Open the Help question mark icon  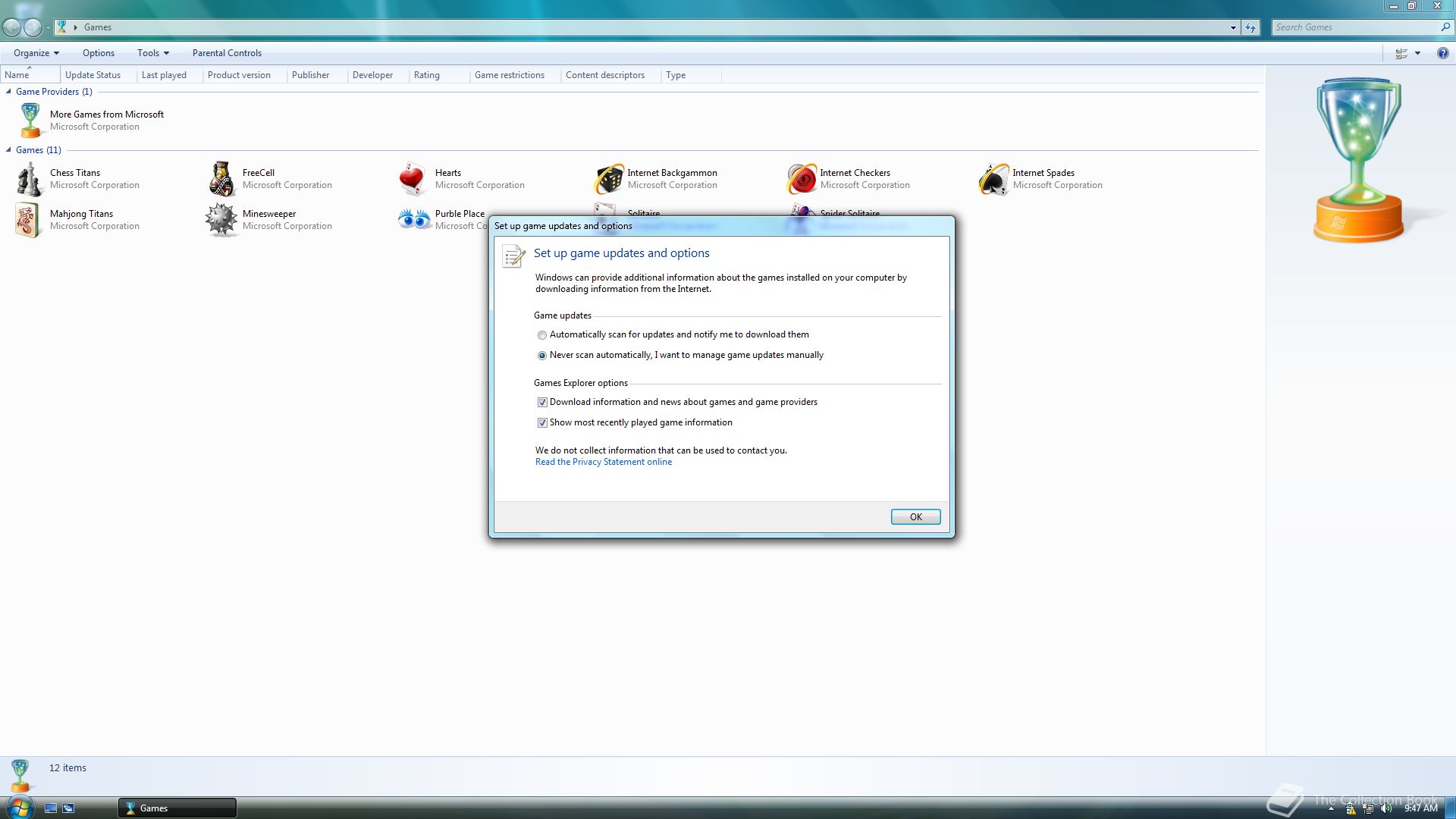click(1442, 53)
